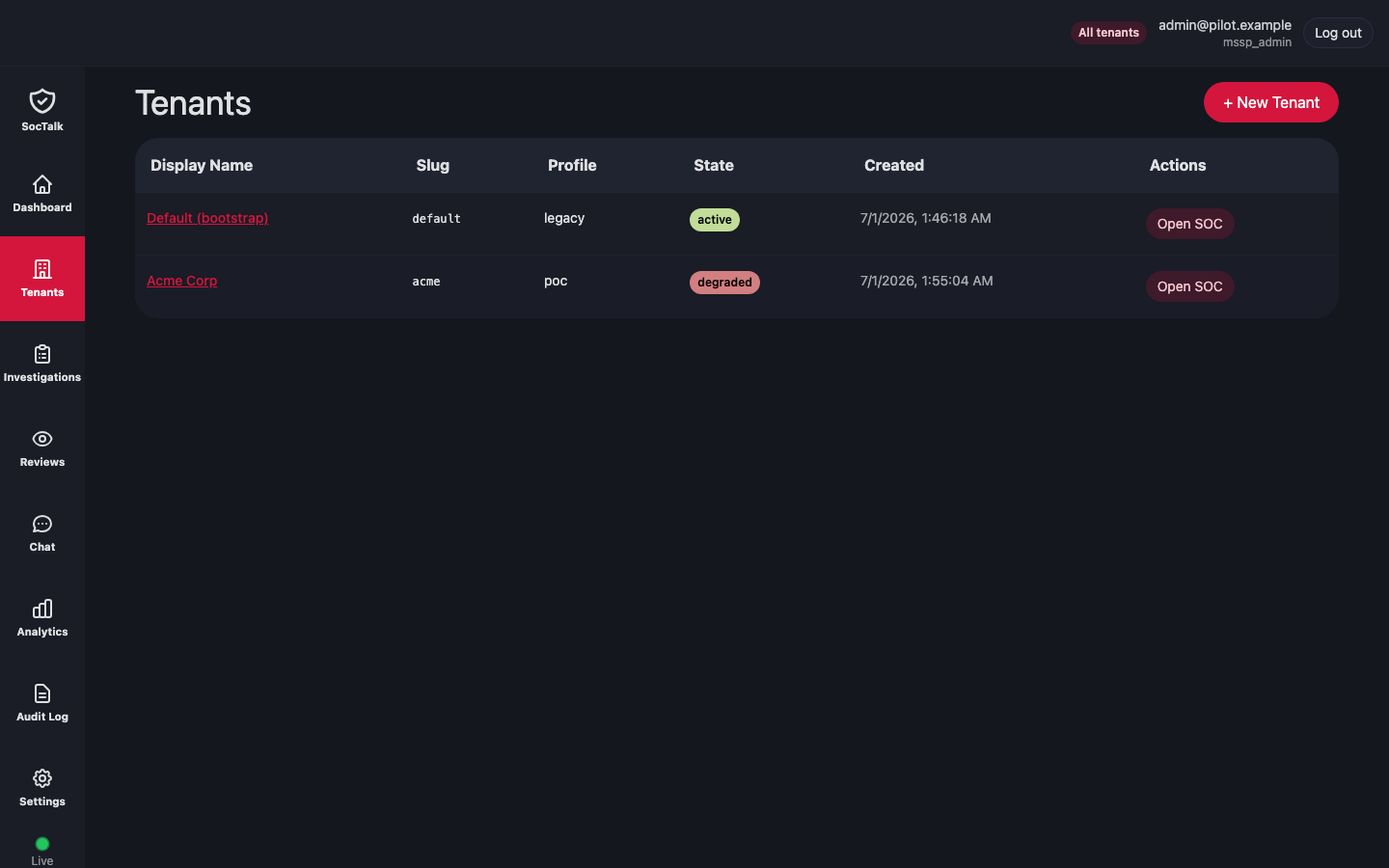Click the All tenants scope badge
The image size is (1389, 868).
tap(1108, 33)
